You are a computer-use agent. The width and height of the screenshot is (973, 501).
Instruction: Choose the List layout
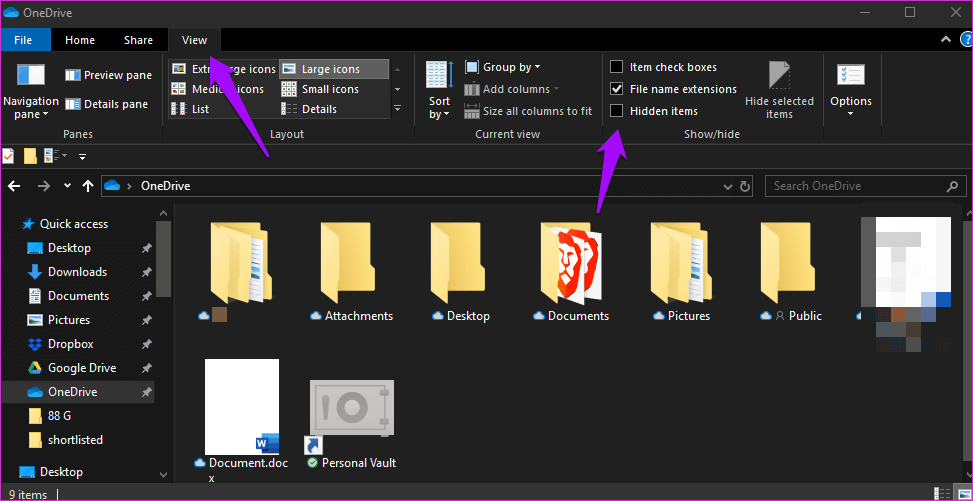[x=191, y=109]
